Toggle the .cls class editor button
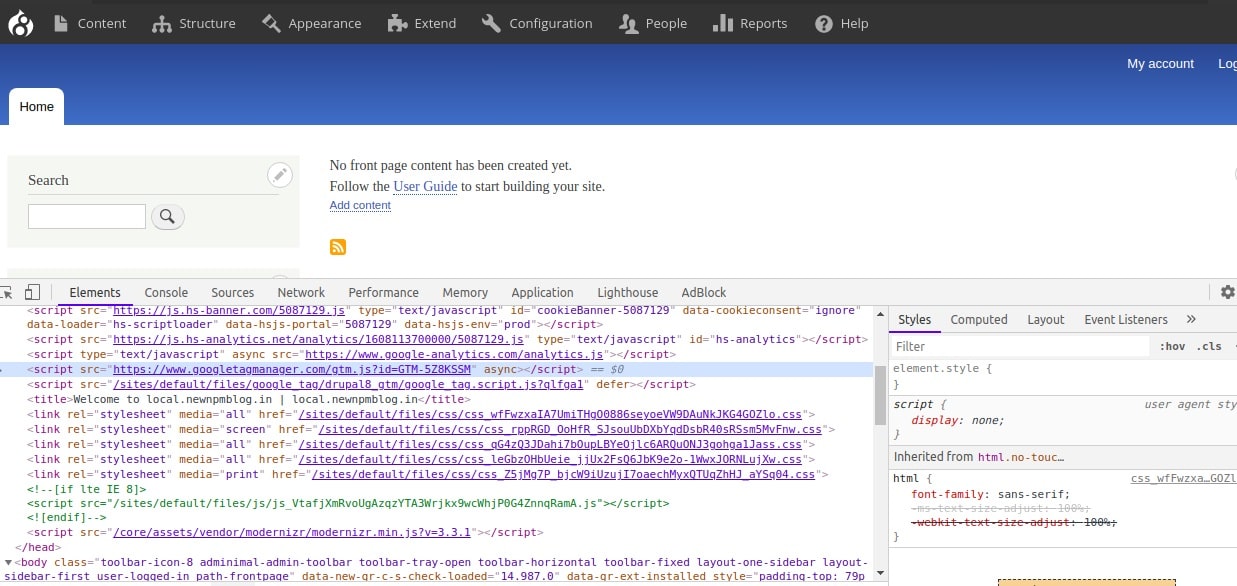Screen dimensions: 1237x586 (1211, 346)
